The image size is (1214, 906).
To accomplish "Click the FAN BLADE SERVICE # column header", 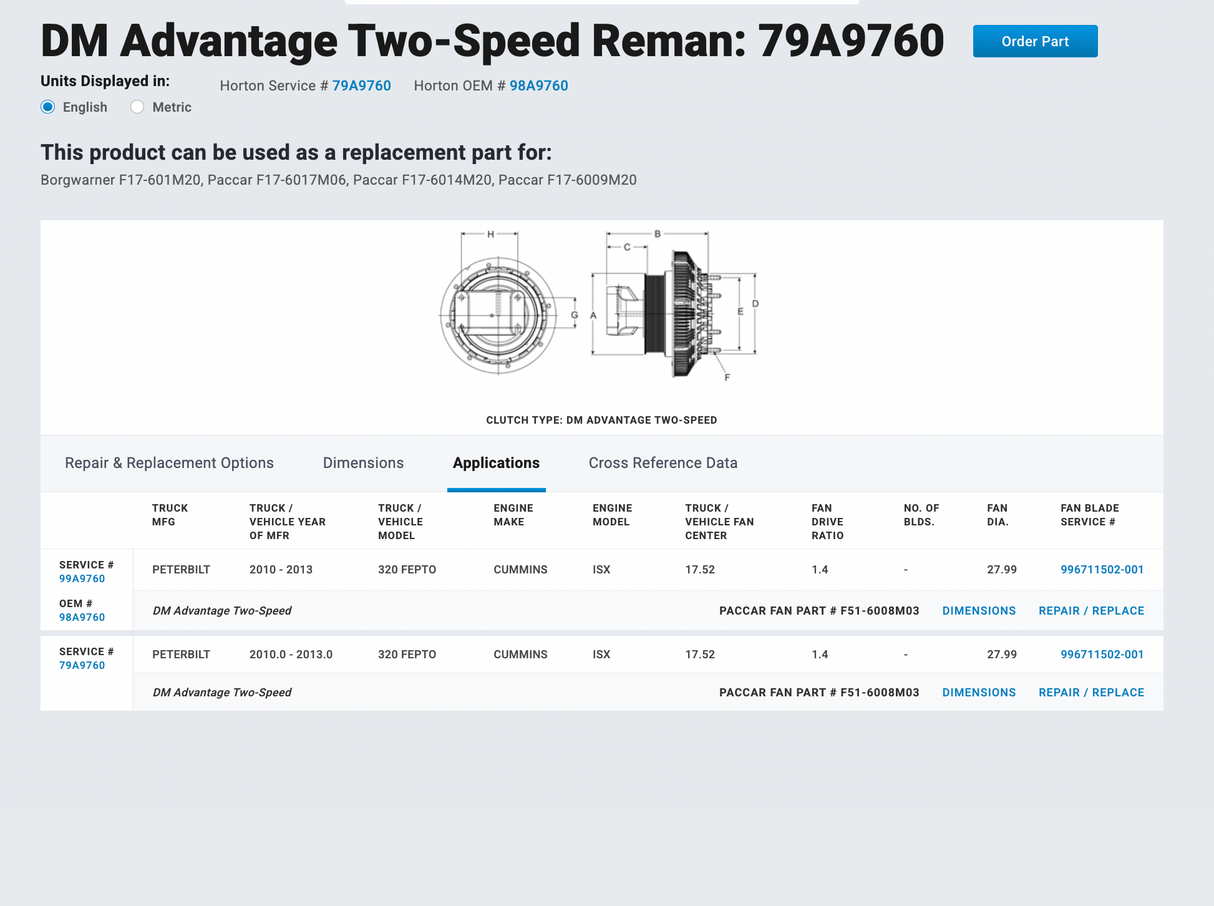I will (x=1090, y=515).
